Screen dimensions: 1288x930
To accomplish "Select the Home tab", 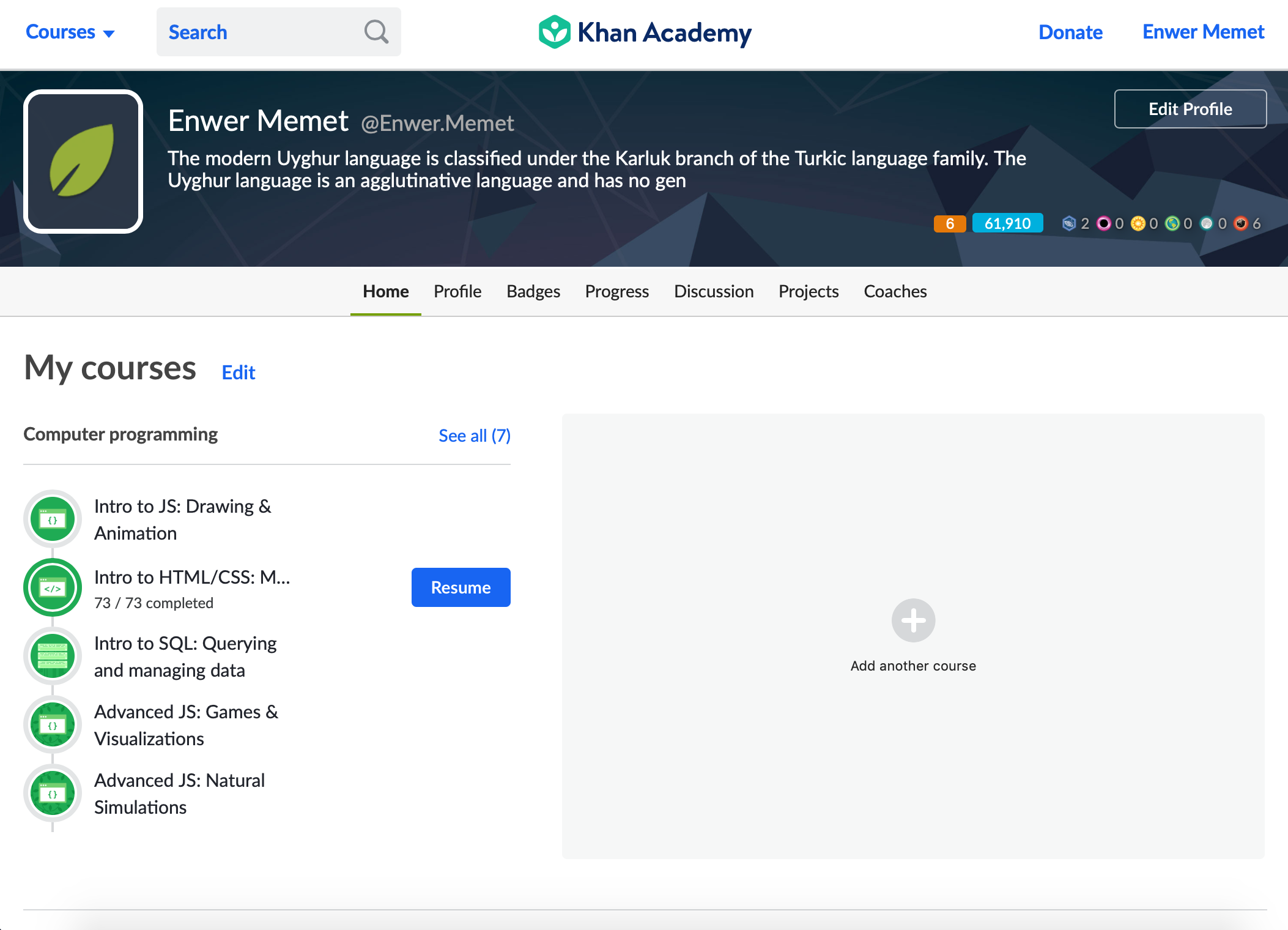I will point(386,291).
